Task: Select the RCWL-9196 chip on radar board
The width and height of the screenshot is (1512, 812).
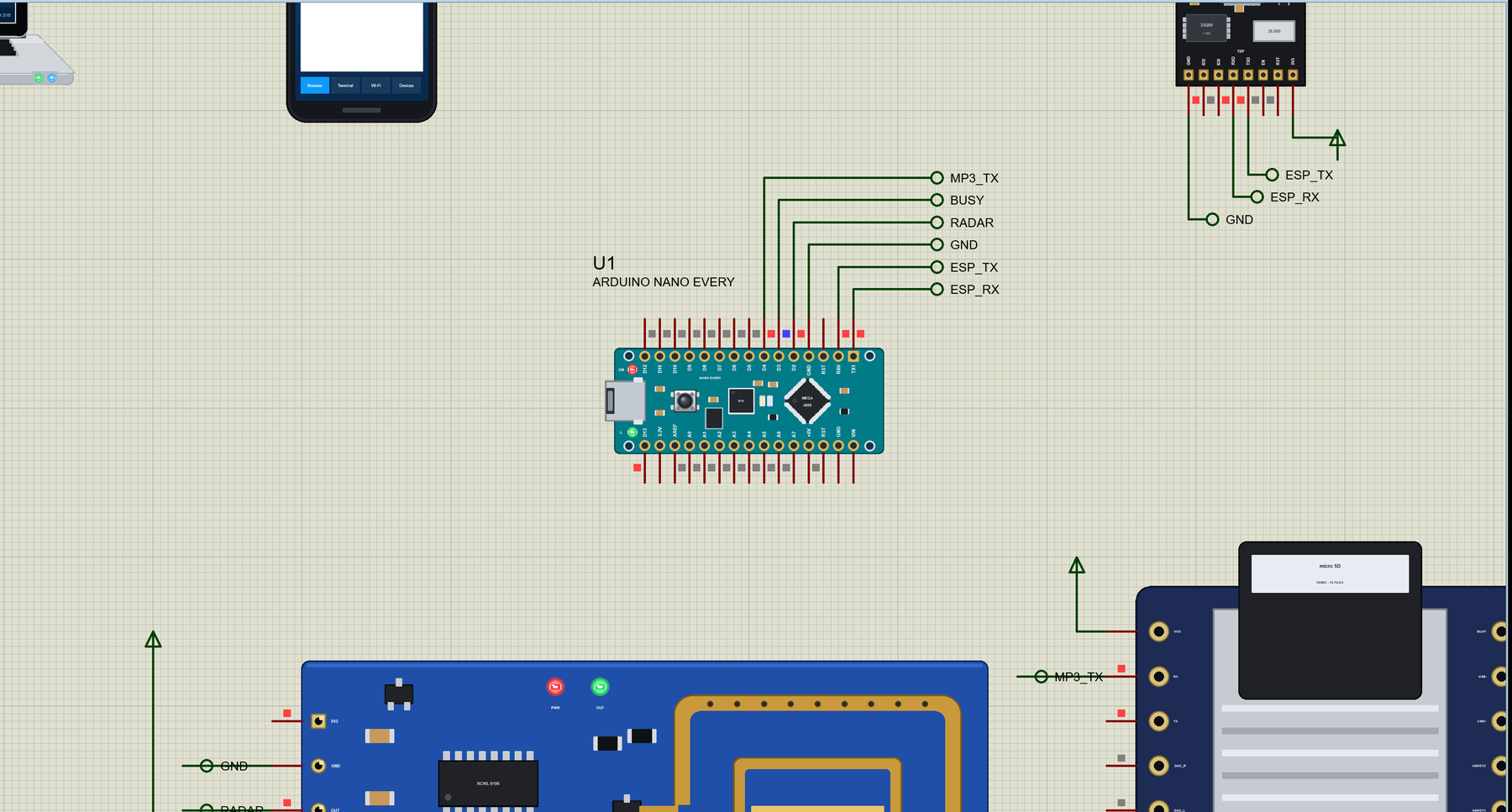Action: coord(488,783)
